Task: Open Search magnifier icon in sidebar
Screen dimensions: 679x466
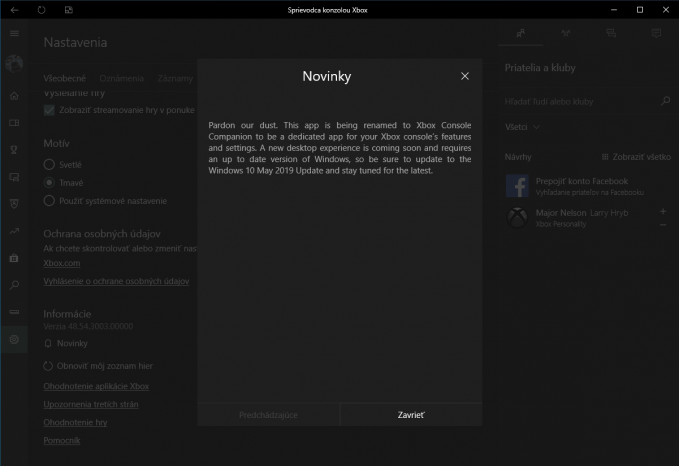Action: point(14,285)
